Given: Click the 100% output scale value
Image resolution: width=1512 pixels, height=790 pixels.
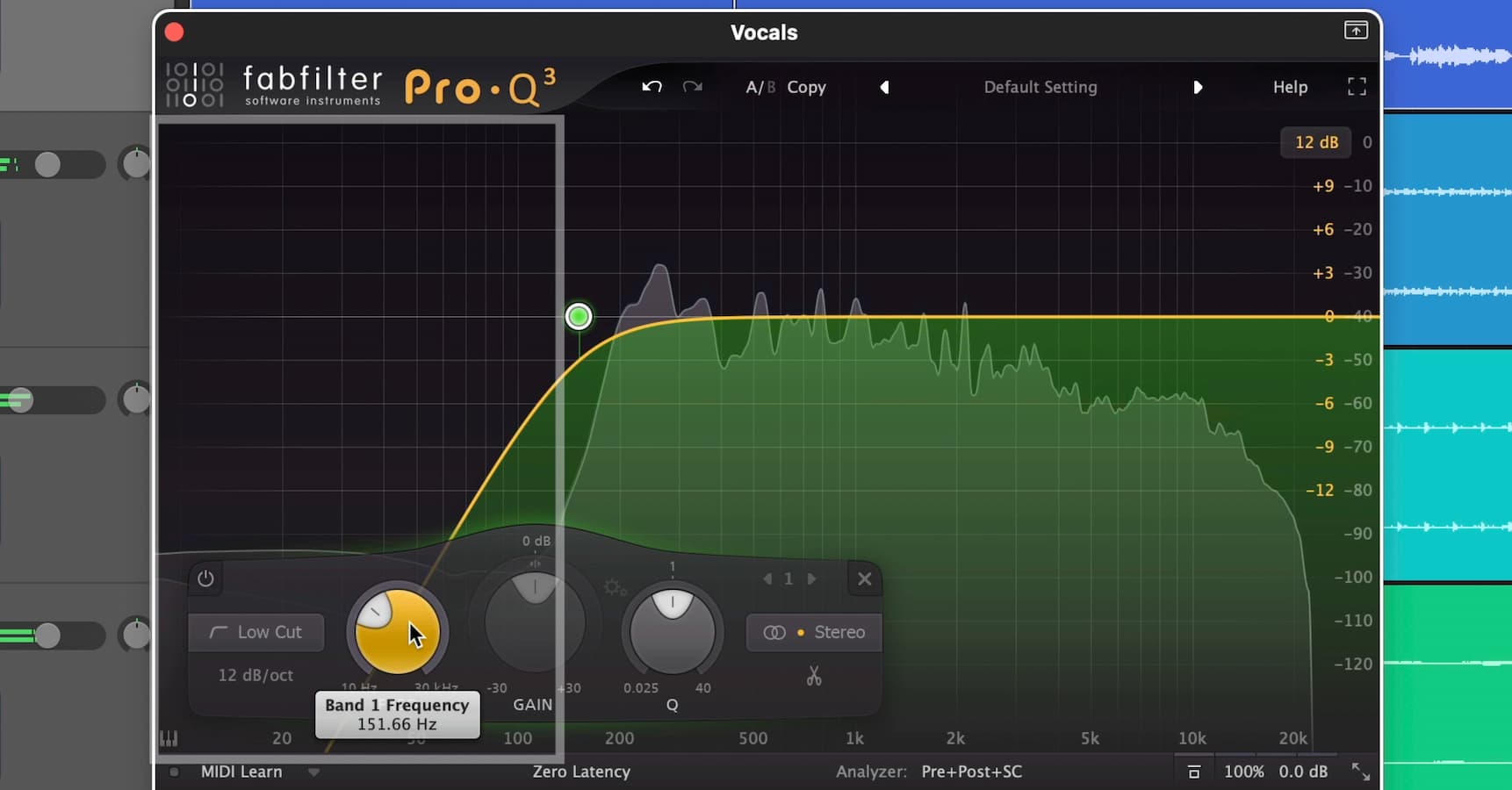Looking at the screenshot, I should pyautogui.click(x=1243, y=772).
